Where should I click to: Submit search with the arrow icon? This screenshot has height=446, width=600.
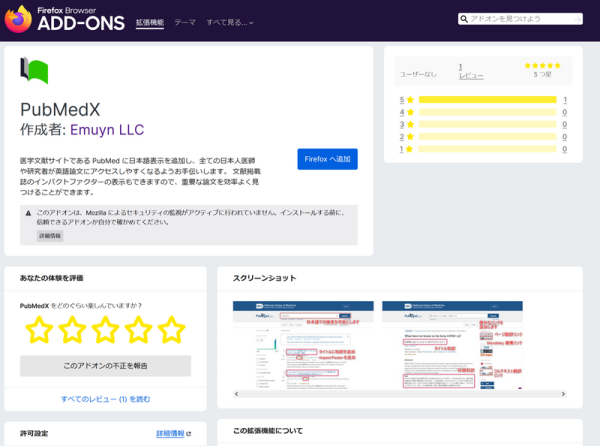pos(577,19)
